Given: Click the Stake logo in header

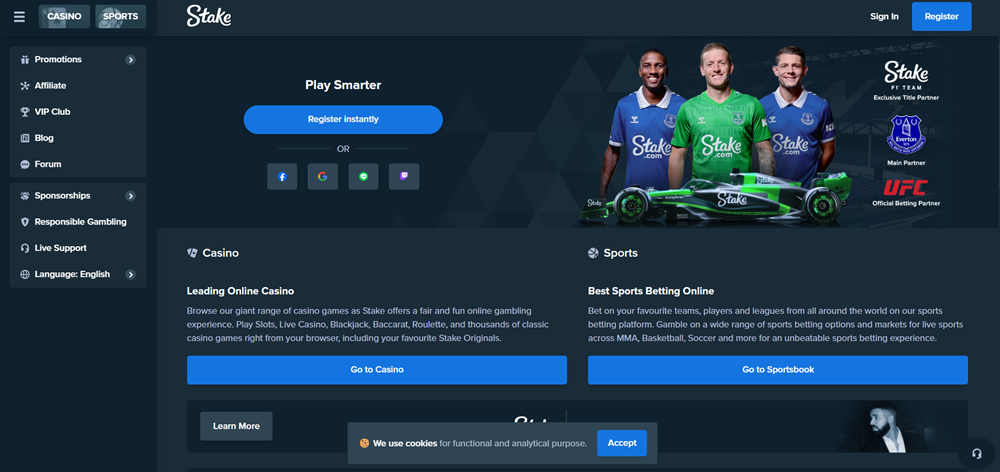Looking at the screenshot, I should (x=209, y=16).
